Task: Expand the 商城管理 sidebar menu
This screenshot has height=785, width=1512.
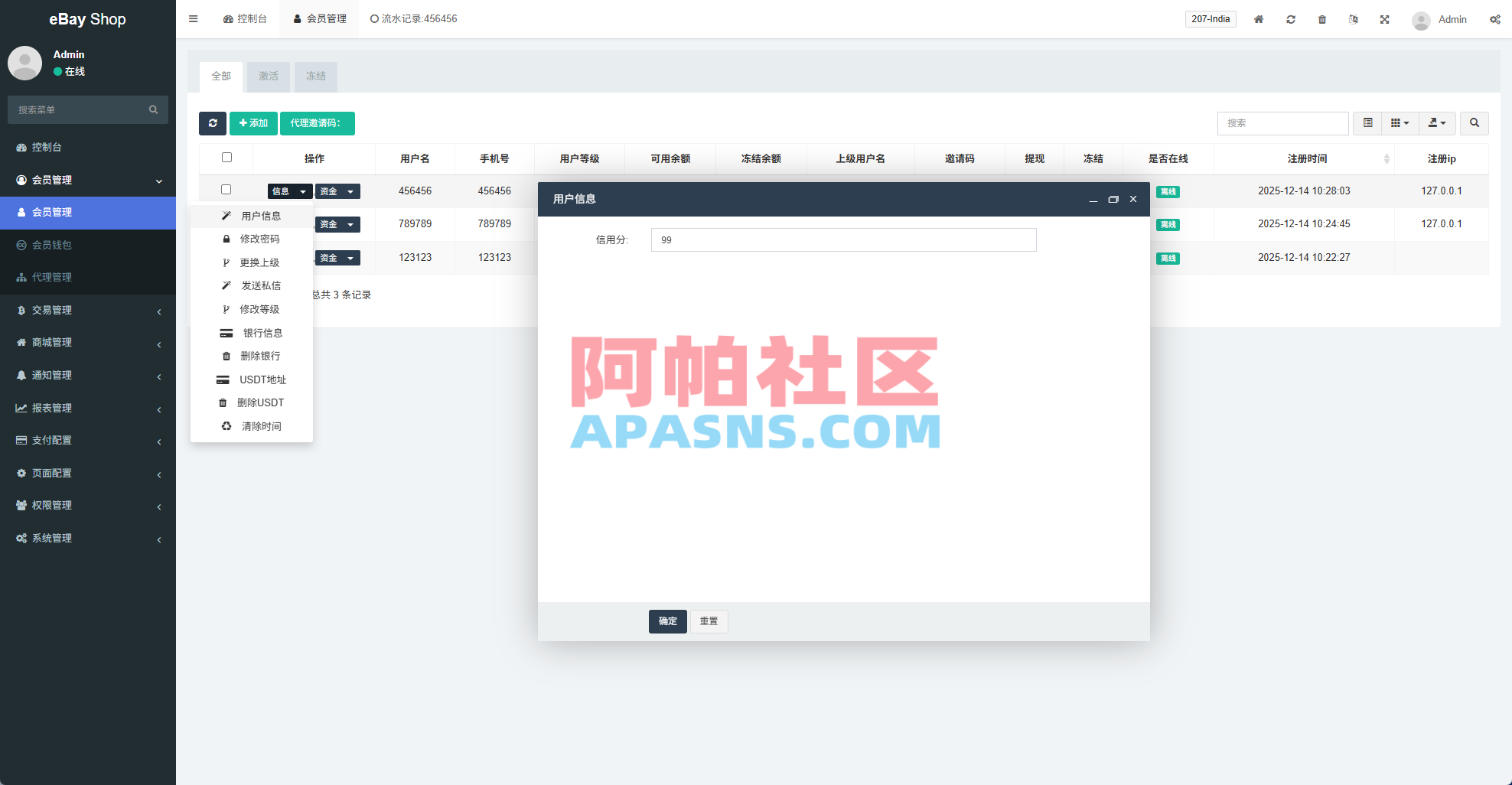Action: tap(88, 343)
